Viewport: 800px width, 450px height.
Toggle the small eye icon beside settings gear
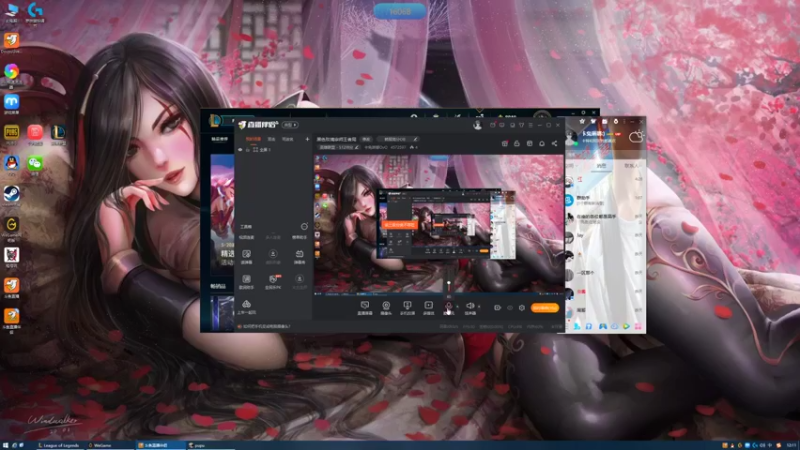(x=510, y=308)
